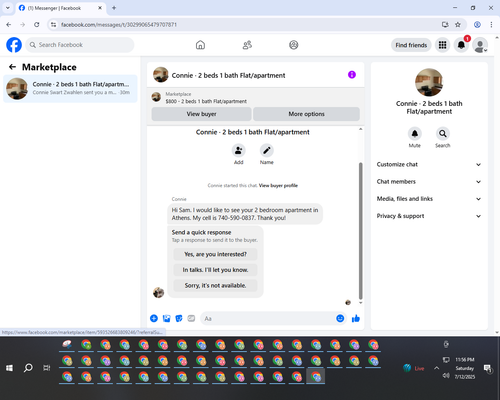Click the address bar URL

point(119,25)
